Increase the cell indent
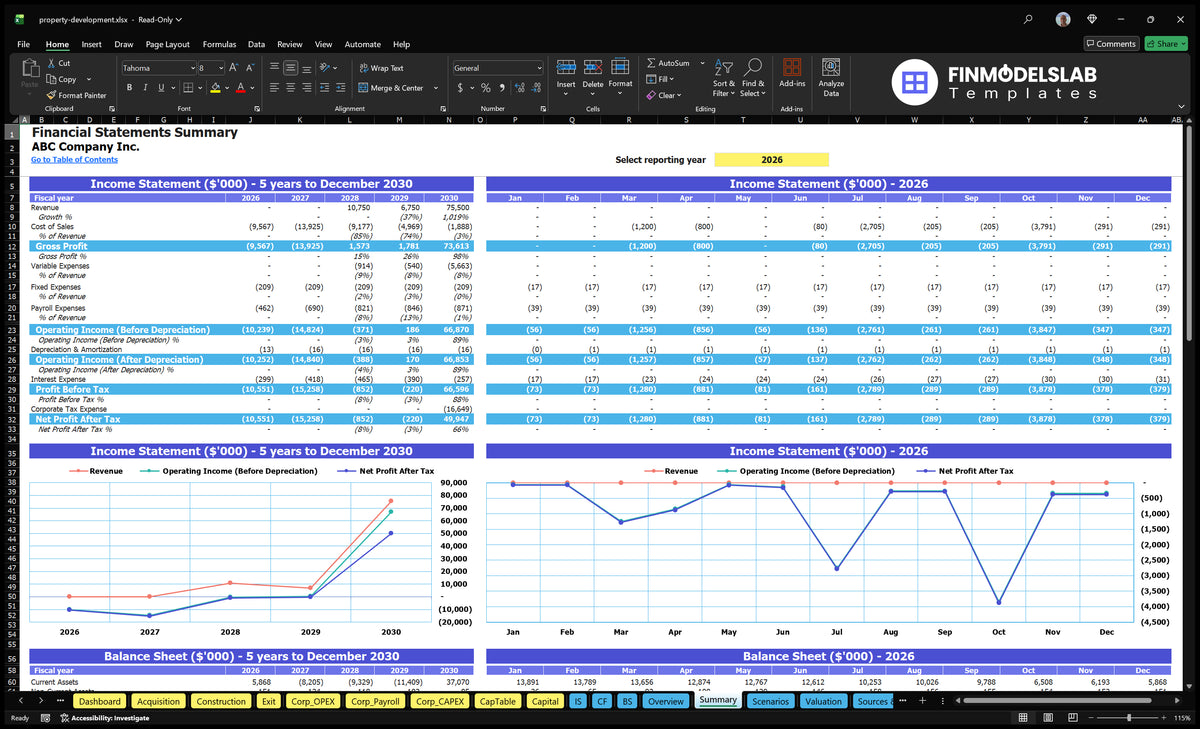 coord(342,88)
